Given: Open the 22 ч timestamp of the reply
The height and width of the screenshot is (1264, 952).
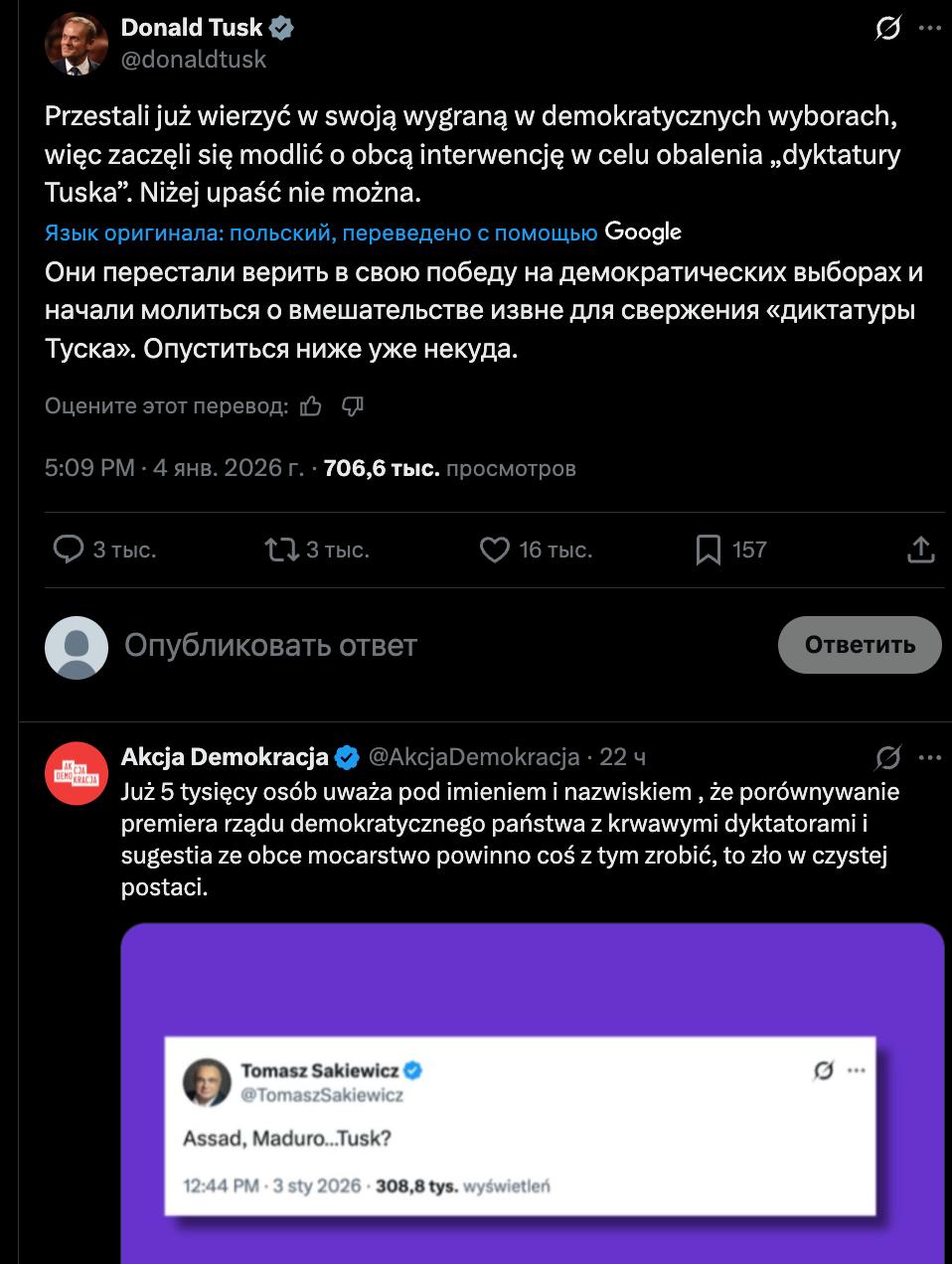Looking at the screenshot, I should 622,757.
